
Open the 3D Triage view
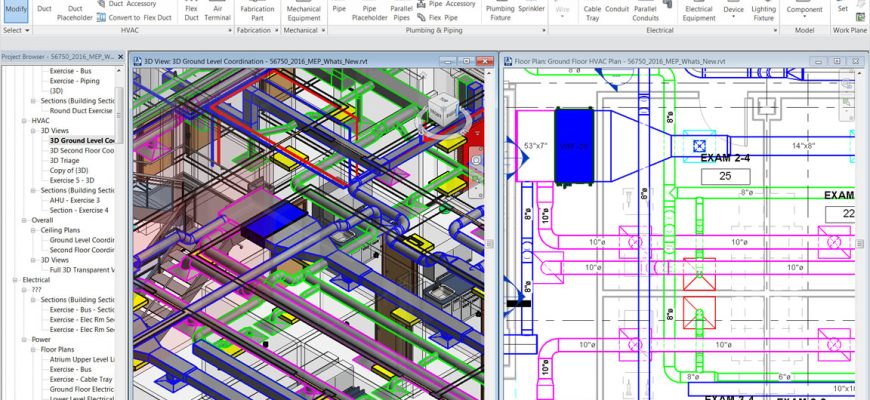(x=68, y=160)
